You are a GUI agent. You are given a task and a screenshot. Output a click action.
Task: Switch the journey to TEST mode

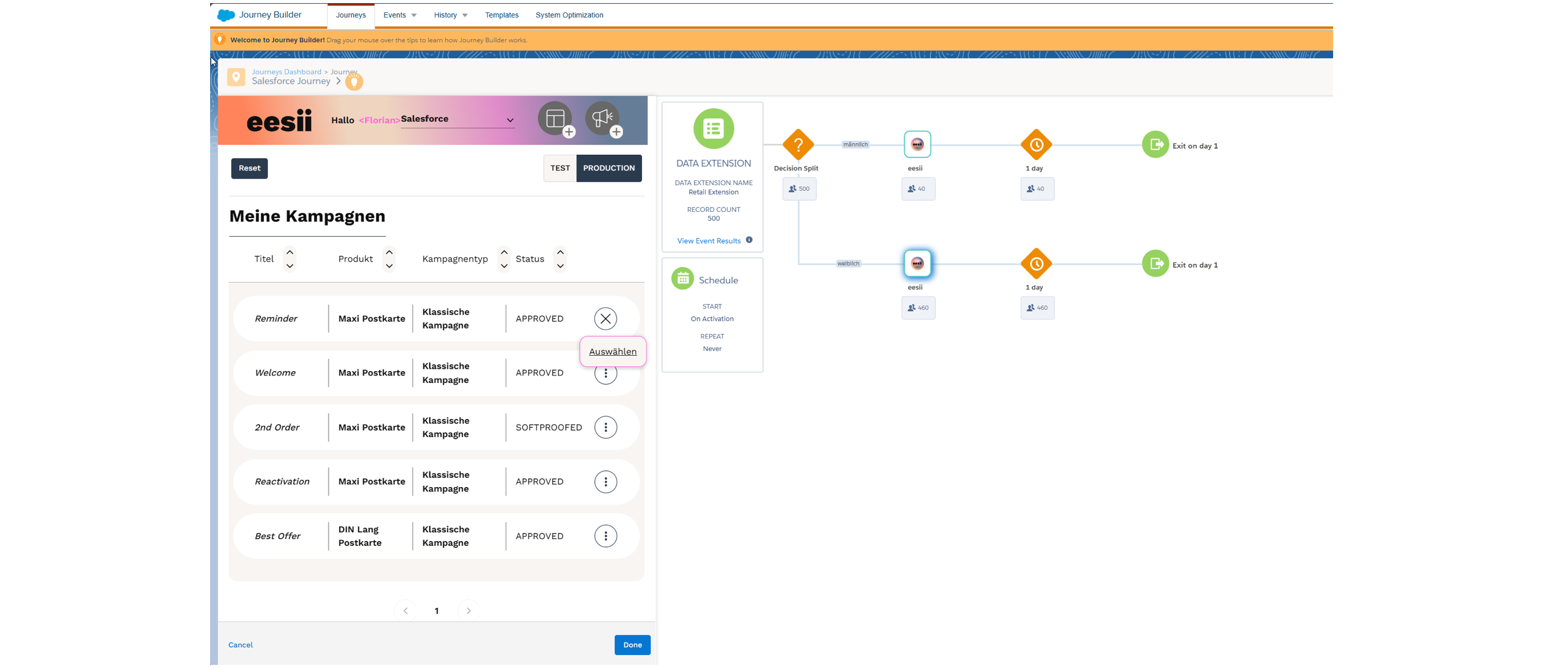[x=560, y=168]
